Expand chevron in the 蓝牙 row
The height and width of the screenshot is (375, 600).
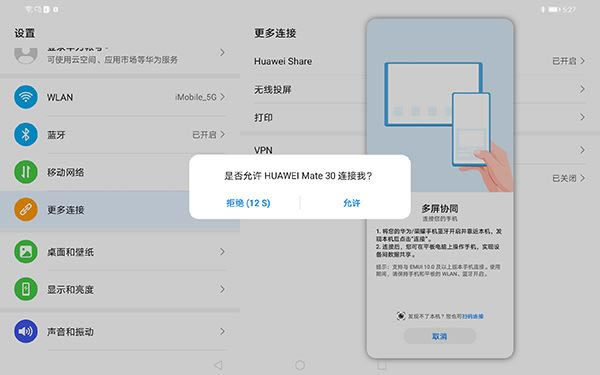[x=222, y=134]
